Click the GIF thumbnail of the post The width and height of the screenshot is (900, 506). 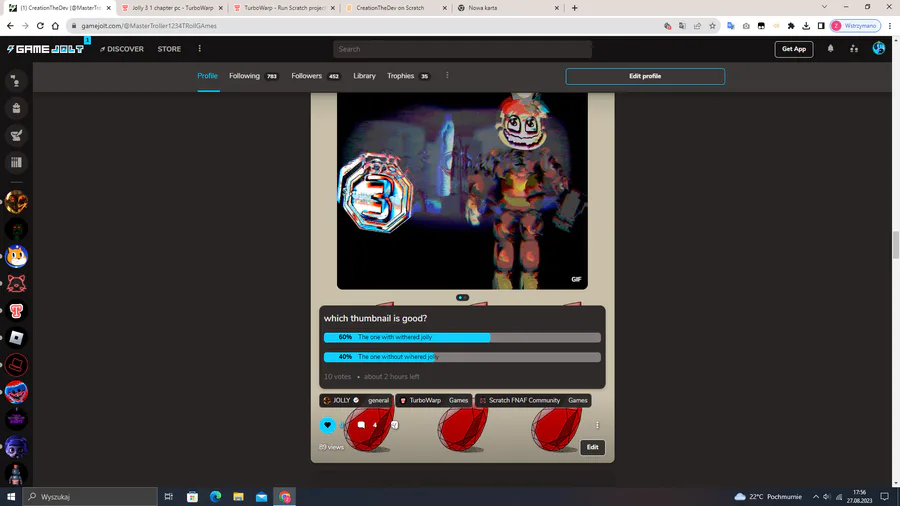click(462, 191)
